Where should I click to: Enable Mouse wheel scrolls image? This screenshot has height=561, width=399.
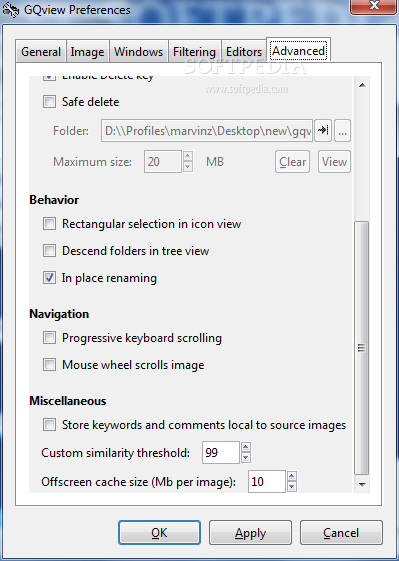click(49, 365)
